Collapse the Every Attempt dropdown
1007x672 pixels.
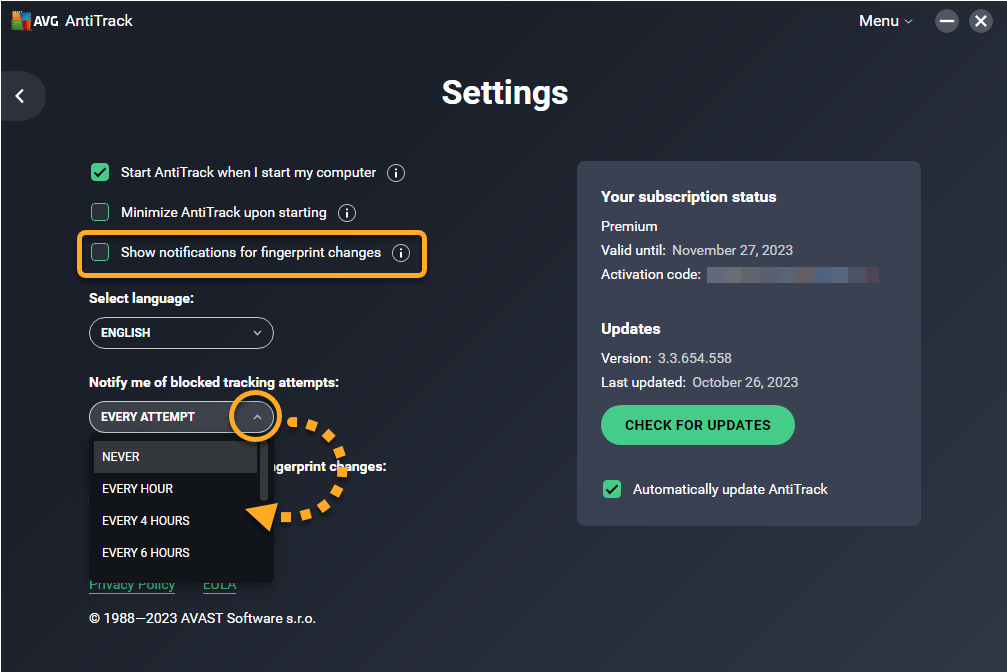click(x=256, y=417)
